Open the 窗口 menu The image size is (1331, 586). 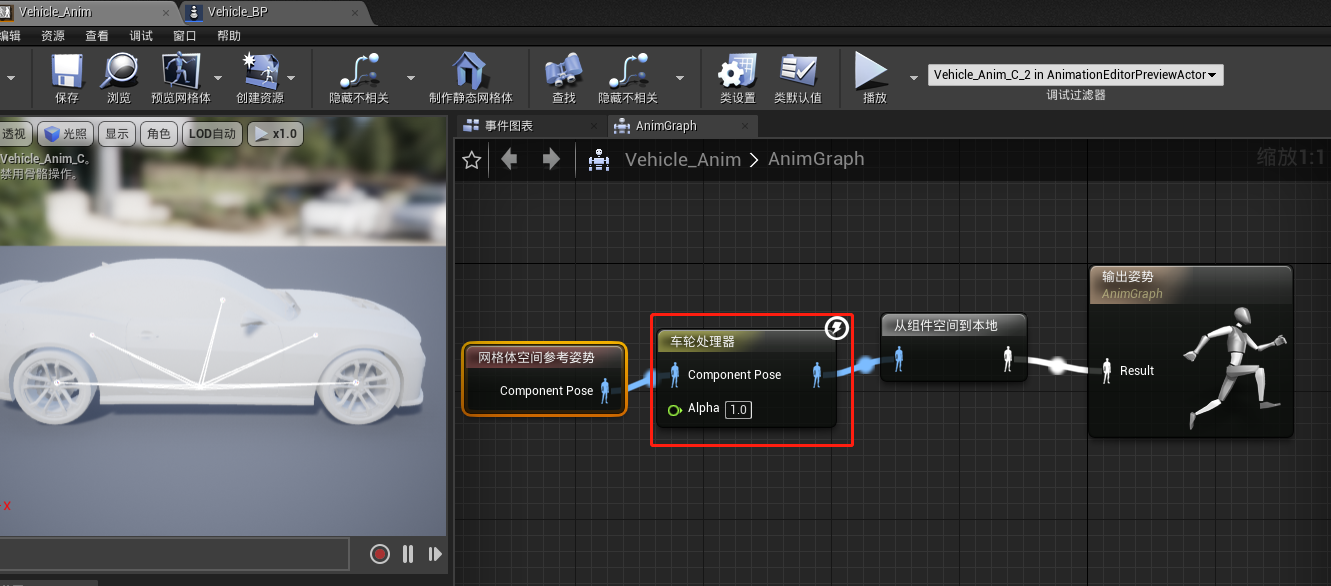tap(185, 35)
